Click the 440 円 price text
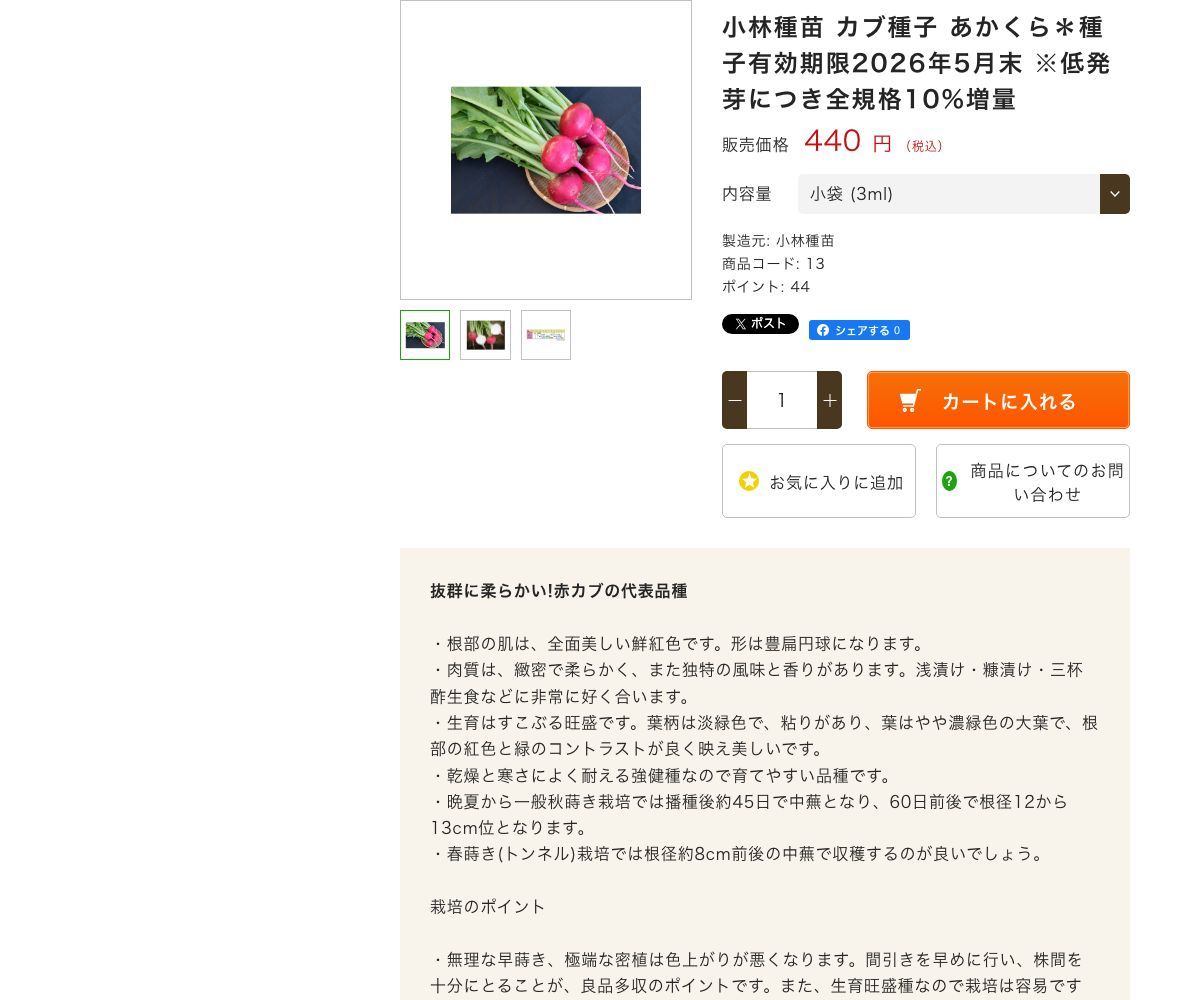Screen dimensions: 1200x1000 pos(847,142)
